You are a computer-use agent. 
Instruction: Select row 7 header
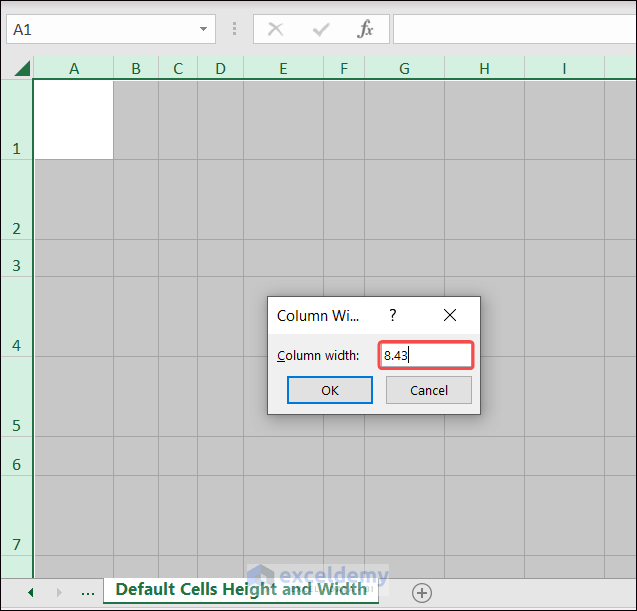click(x=16, y=516)
